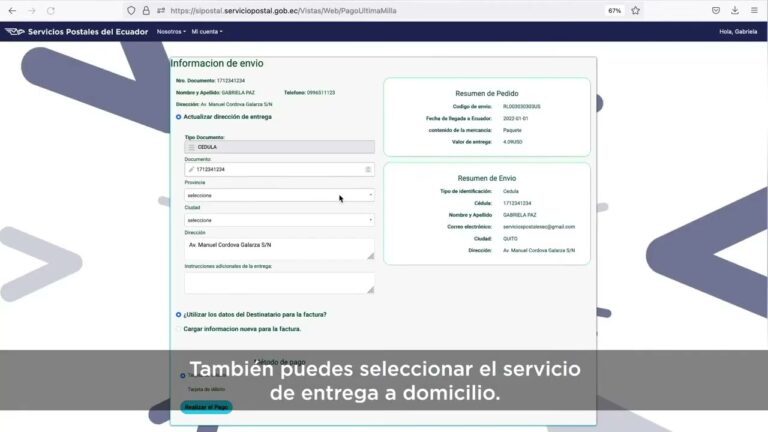The height and width of the screenshot is (432, 768).
Task: Open browser downloads arrow icon
Action: (735, 10)
